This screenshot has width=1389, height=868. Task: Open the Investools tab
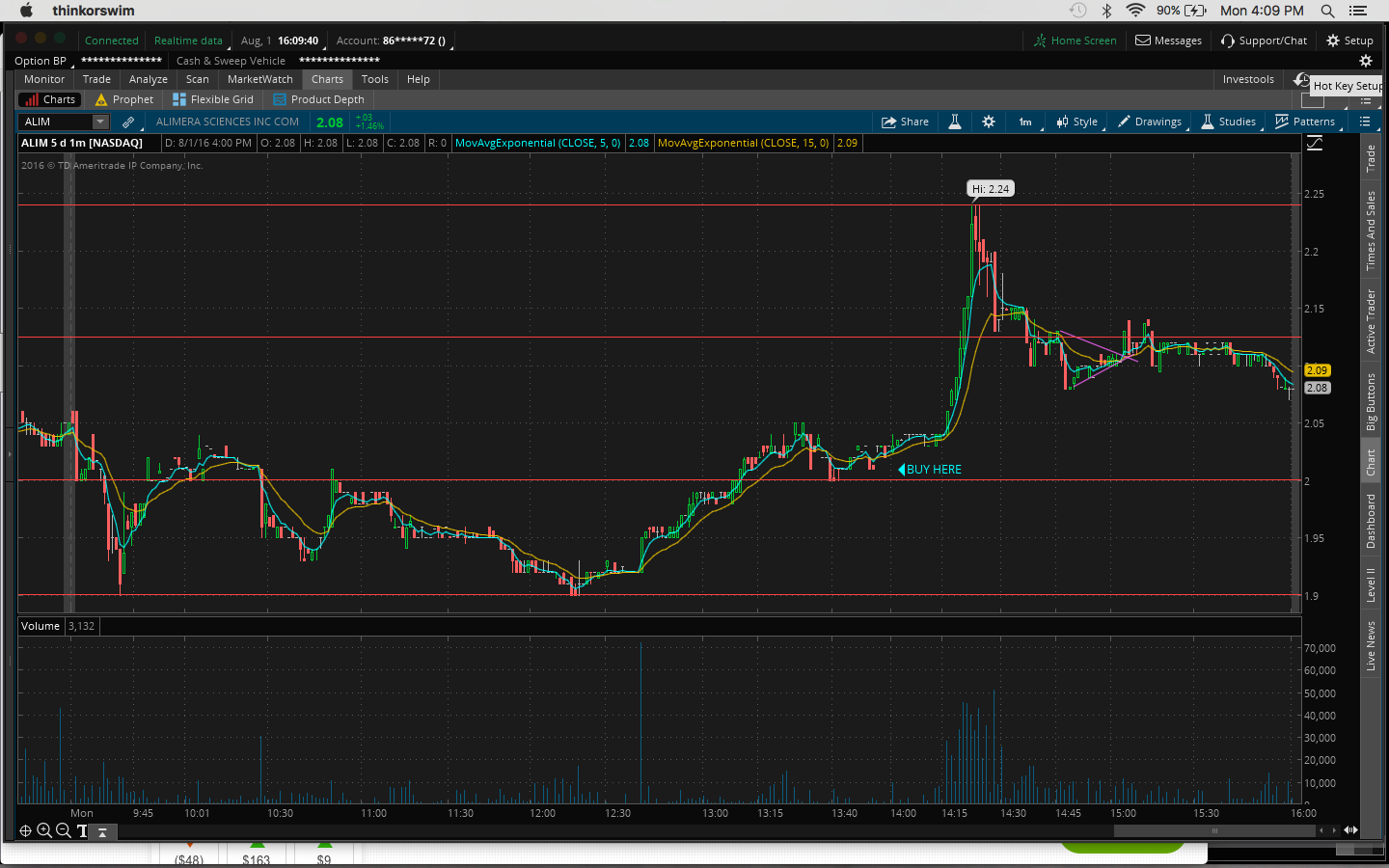[x=1248, y=79]
